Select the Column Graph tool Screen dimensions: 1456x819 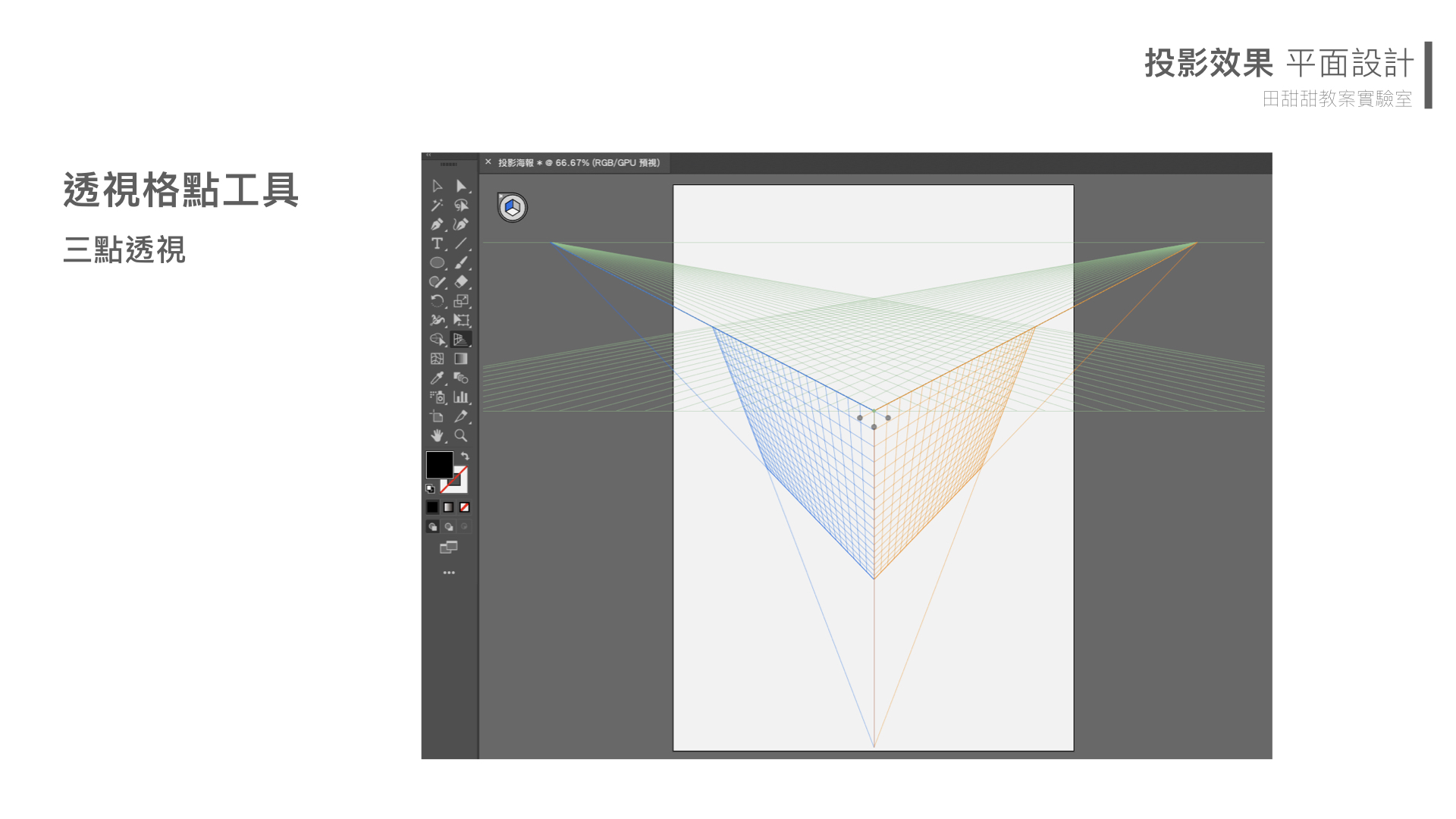point(460,397)
